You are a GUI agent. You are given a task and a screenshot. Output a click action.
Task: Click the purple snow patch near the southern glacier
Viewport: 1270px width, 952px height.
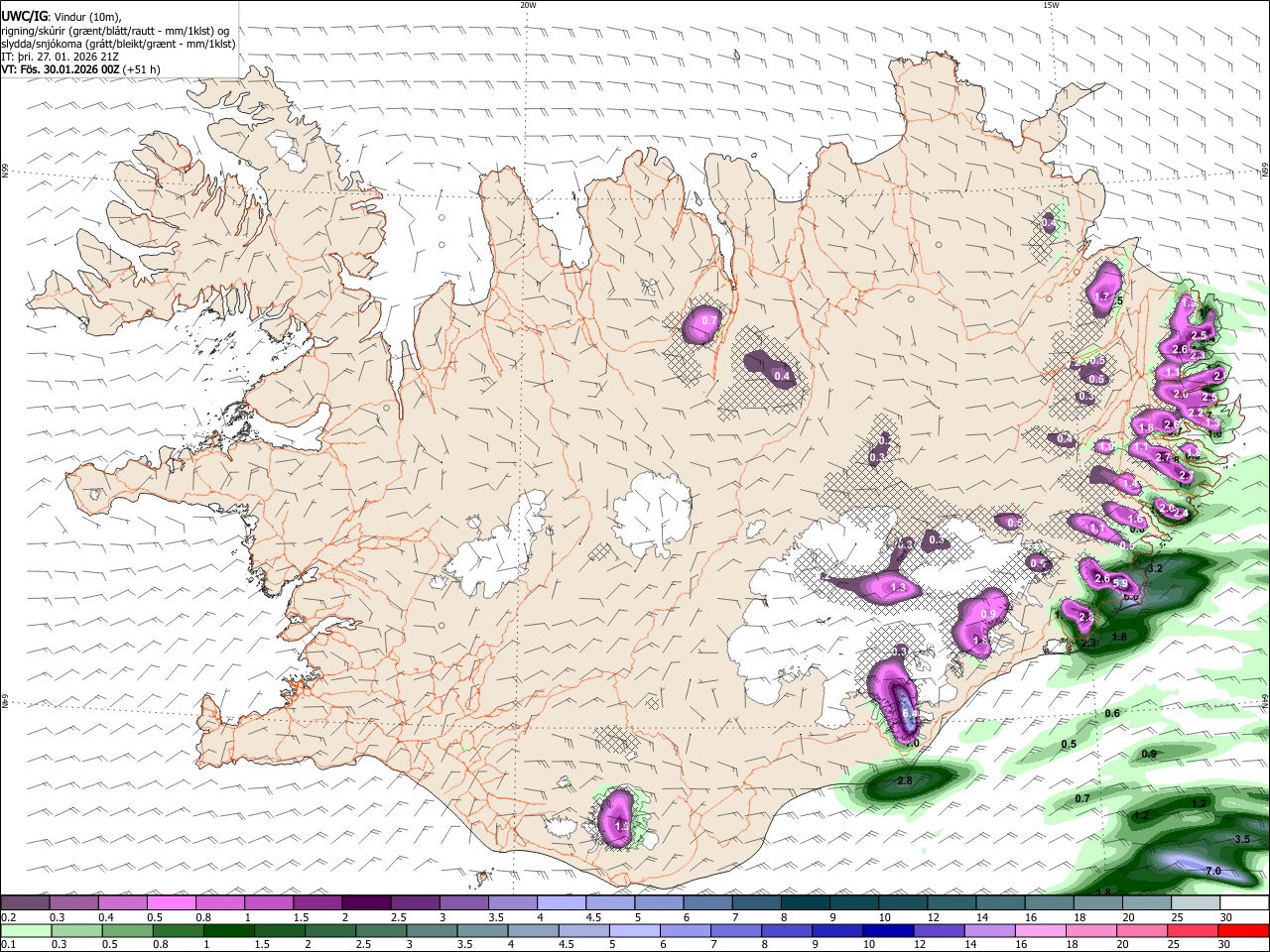point(617,819)
